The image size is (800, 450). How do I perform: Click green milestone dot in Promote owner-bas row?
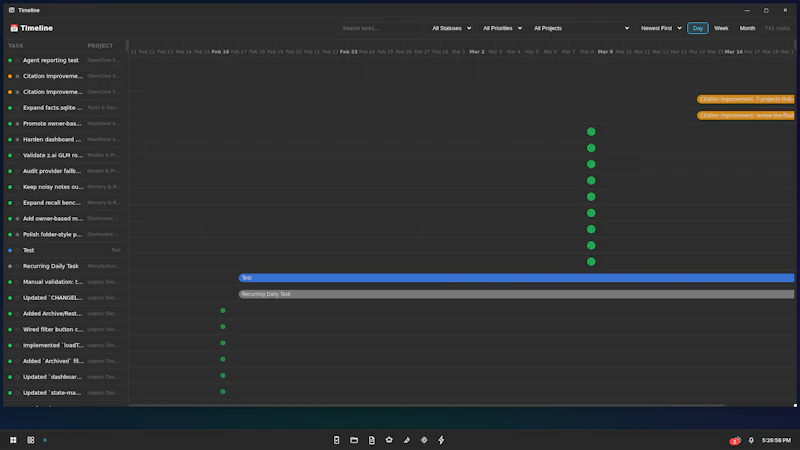591,132
